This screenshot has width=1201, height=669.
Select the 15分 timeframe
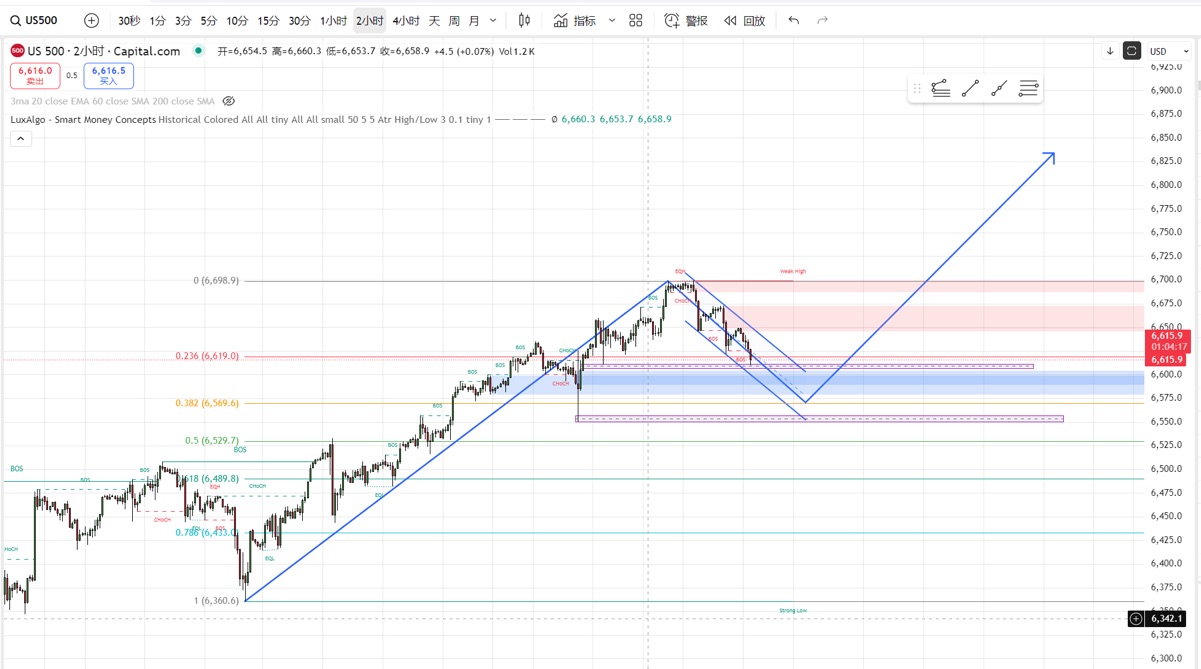tap(268, 20)
